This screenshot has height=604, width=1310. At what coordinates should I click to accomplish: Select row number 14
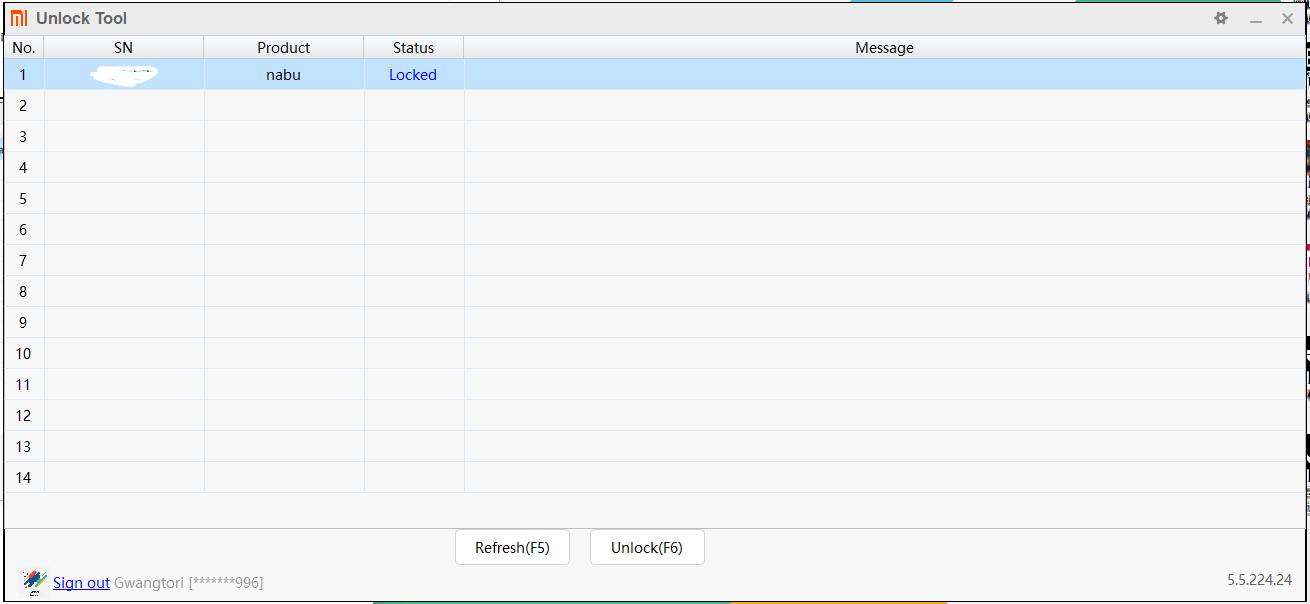pos(24,477)
